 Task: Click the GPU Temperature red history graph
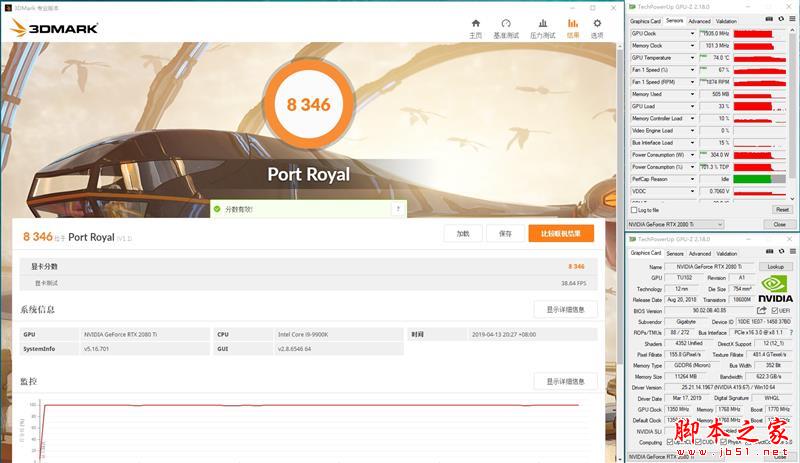pos(760,58)
